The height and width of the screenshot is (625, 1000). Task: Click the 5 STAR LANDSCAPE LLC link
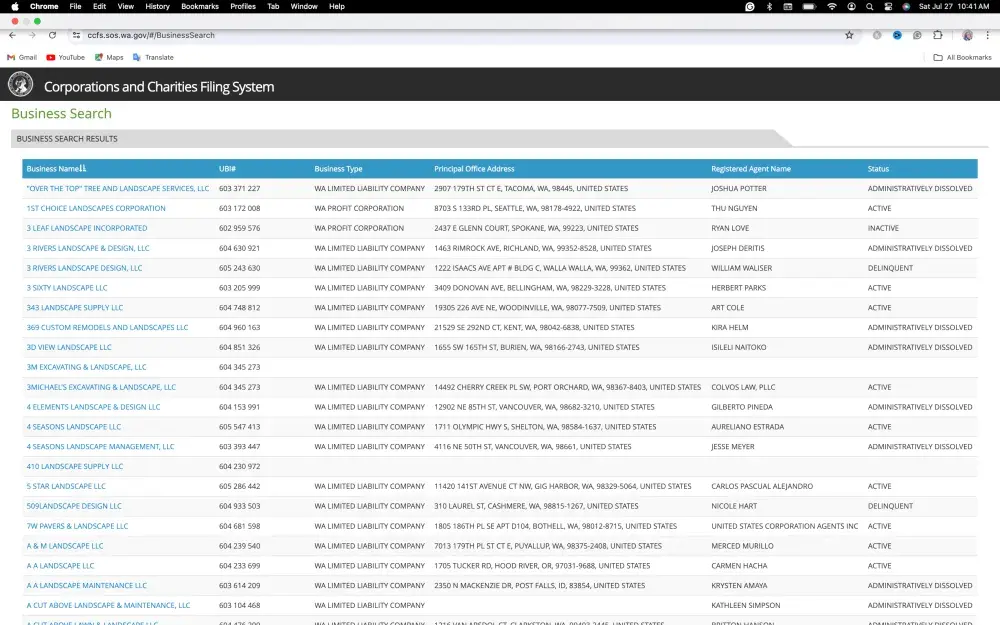tap(66, 486)
